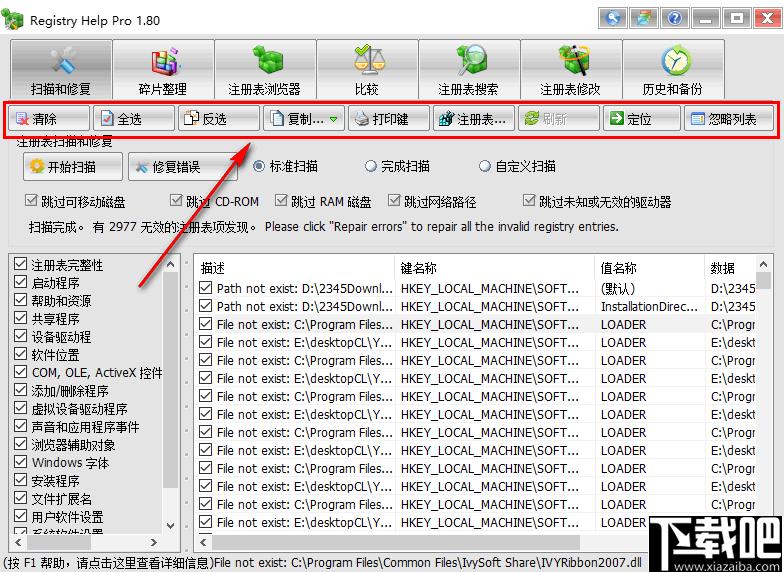Switch to the 比较 tab
The height and width of the screenshot is (572, 784).
[367, 70]
